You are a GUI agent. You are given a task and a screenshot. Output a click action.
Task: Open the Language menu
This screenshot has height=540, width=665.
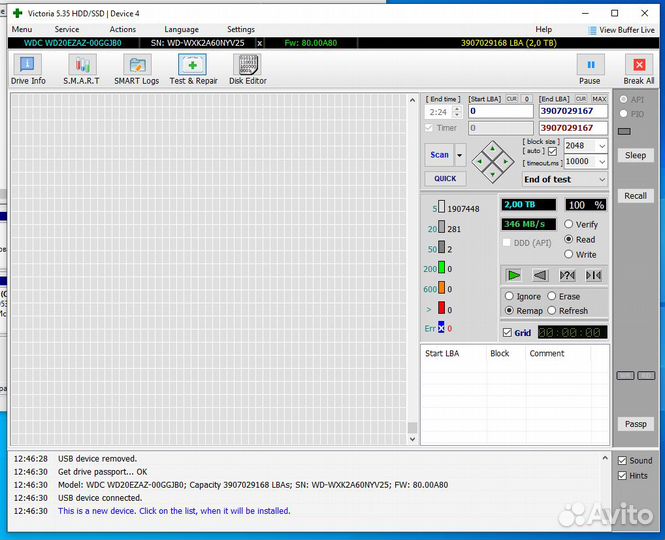pos(181,30)
